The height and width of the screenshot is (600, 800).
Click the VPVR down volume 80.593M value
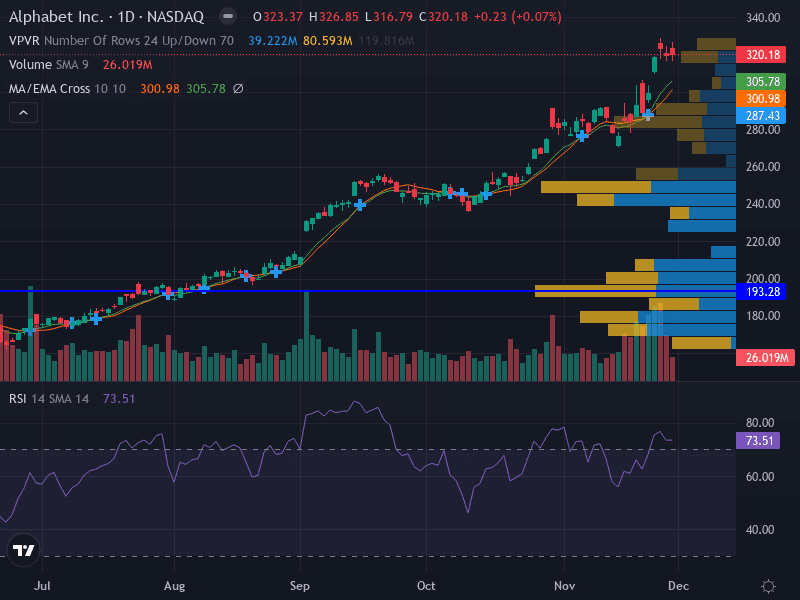point(328,41)
